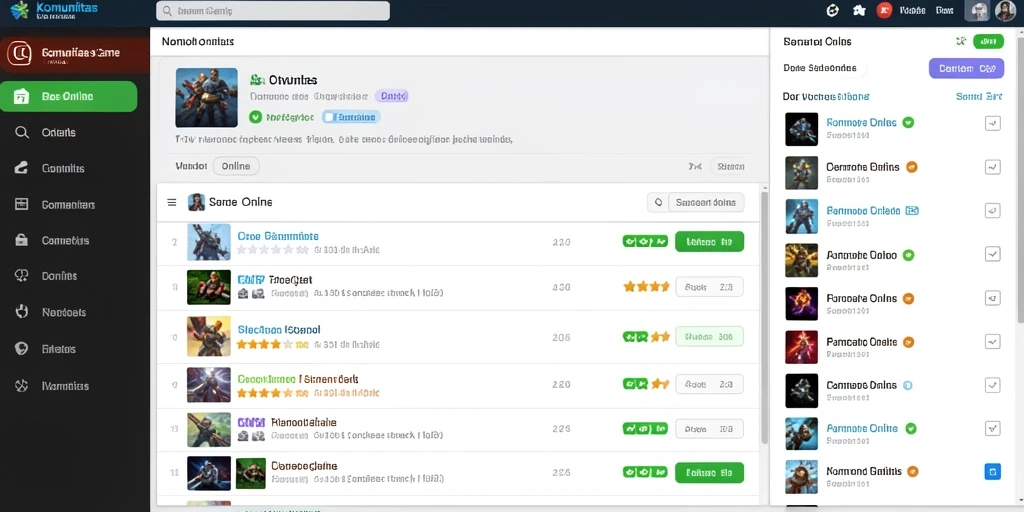Click the circular sync icon in top bar
The image size is (1024, 512).
[x=832, y=10]
